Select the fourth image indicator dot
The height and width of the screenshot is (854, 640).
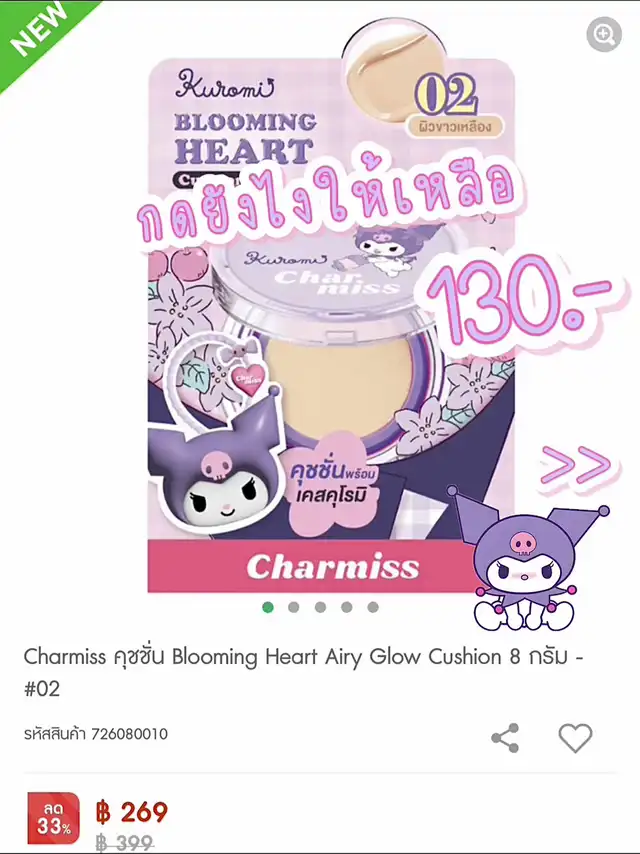click(x=346, y=607)
